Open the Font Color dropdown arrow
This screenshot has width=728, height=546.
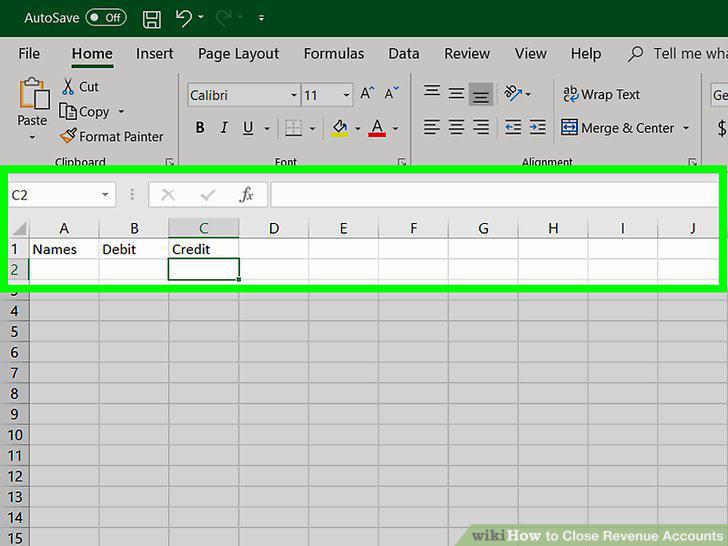coord(395,128)
